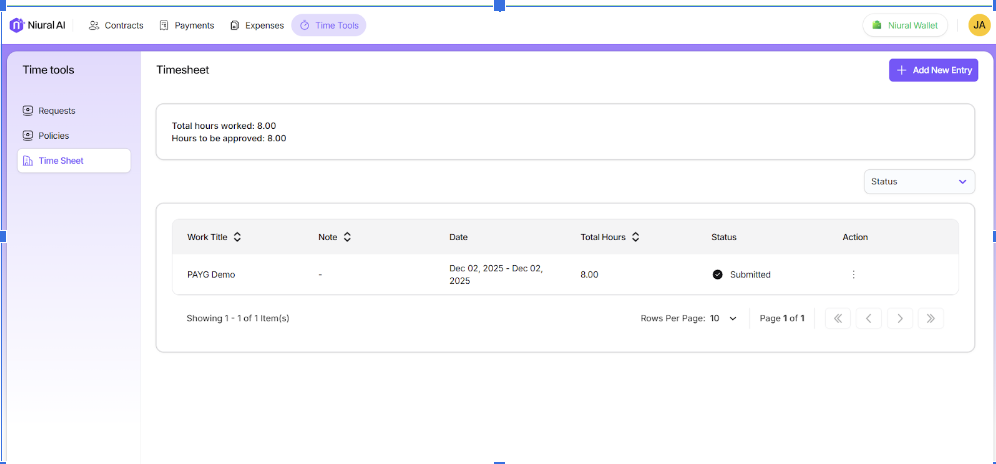
Task: Expand the Status filter dropdown
Action: [919, 182]
